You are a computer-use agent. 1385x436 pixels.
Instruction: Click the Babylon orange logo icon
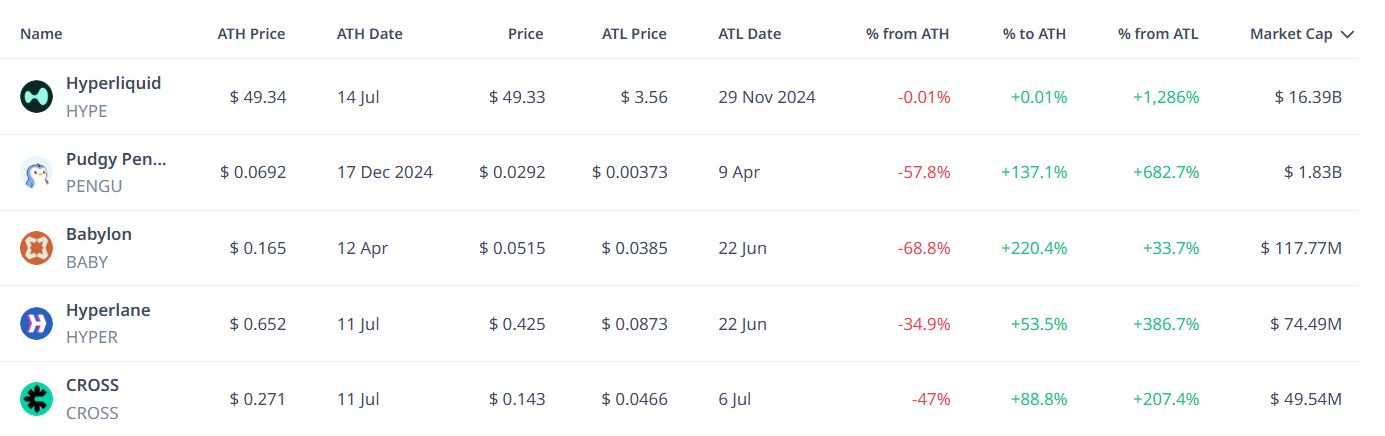click(36, 248)
